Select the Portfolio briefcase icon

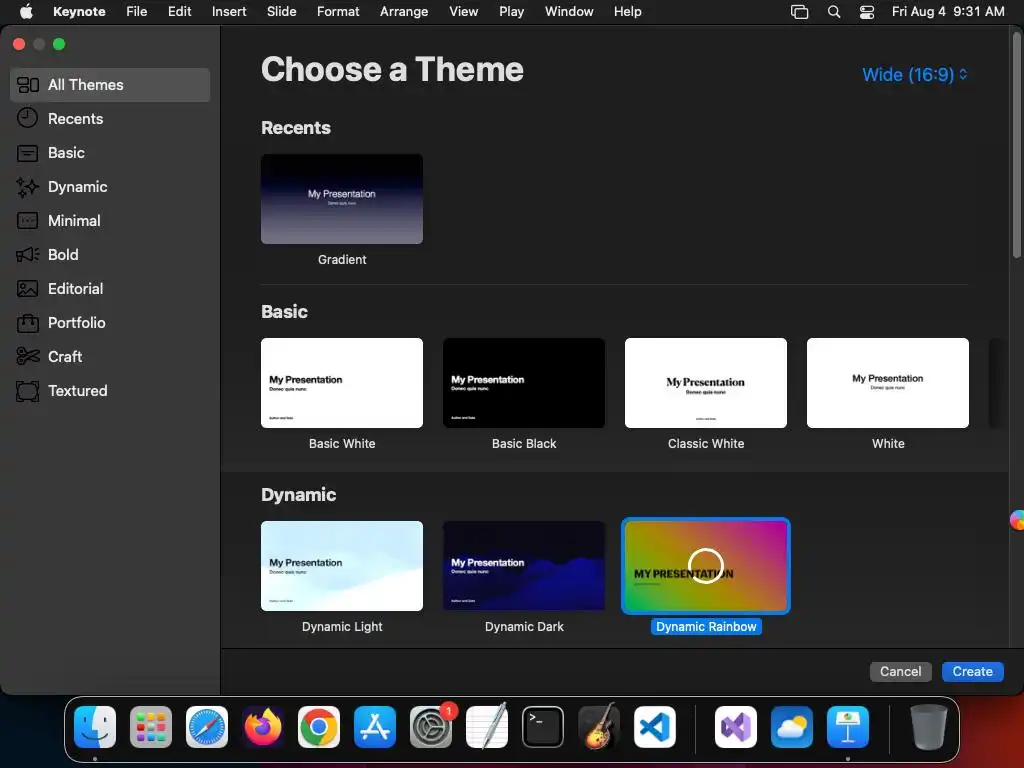27,323
